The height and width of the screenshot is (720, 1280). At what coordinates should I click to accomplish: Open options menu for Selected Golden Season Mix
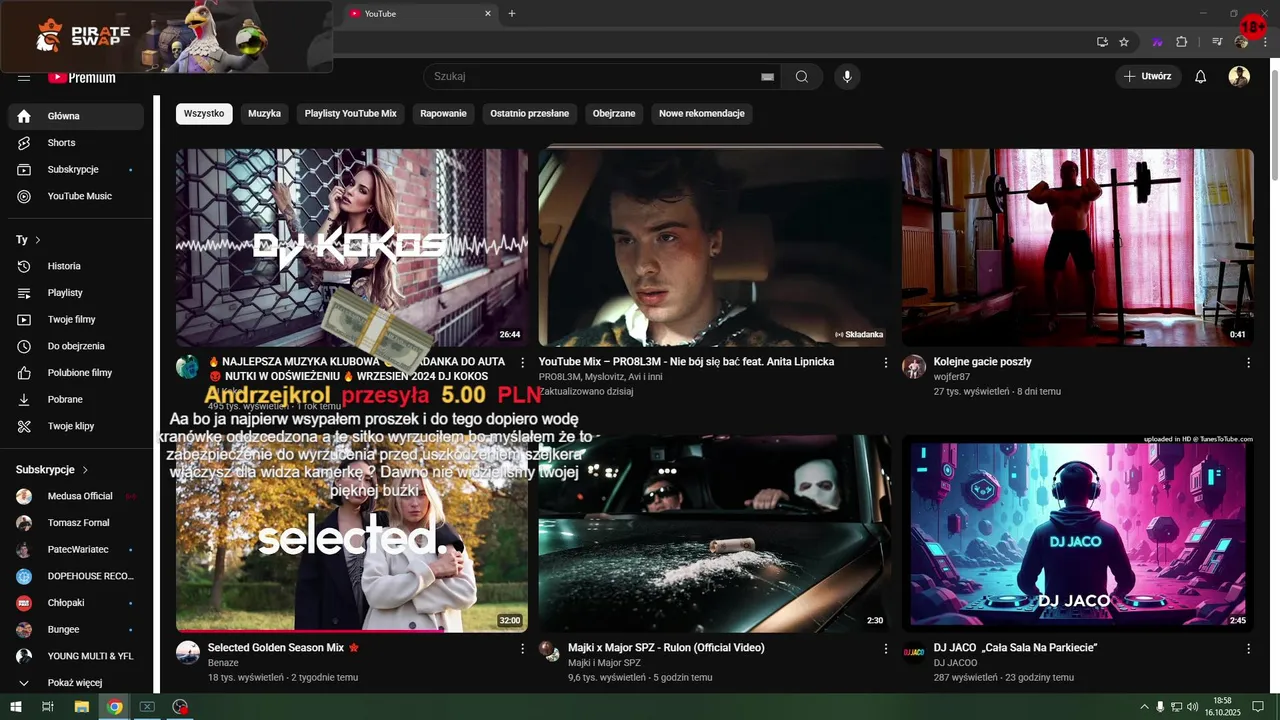[x=522, y=648]
